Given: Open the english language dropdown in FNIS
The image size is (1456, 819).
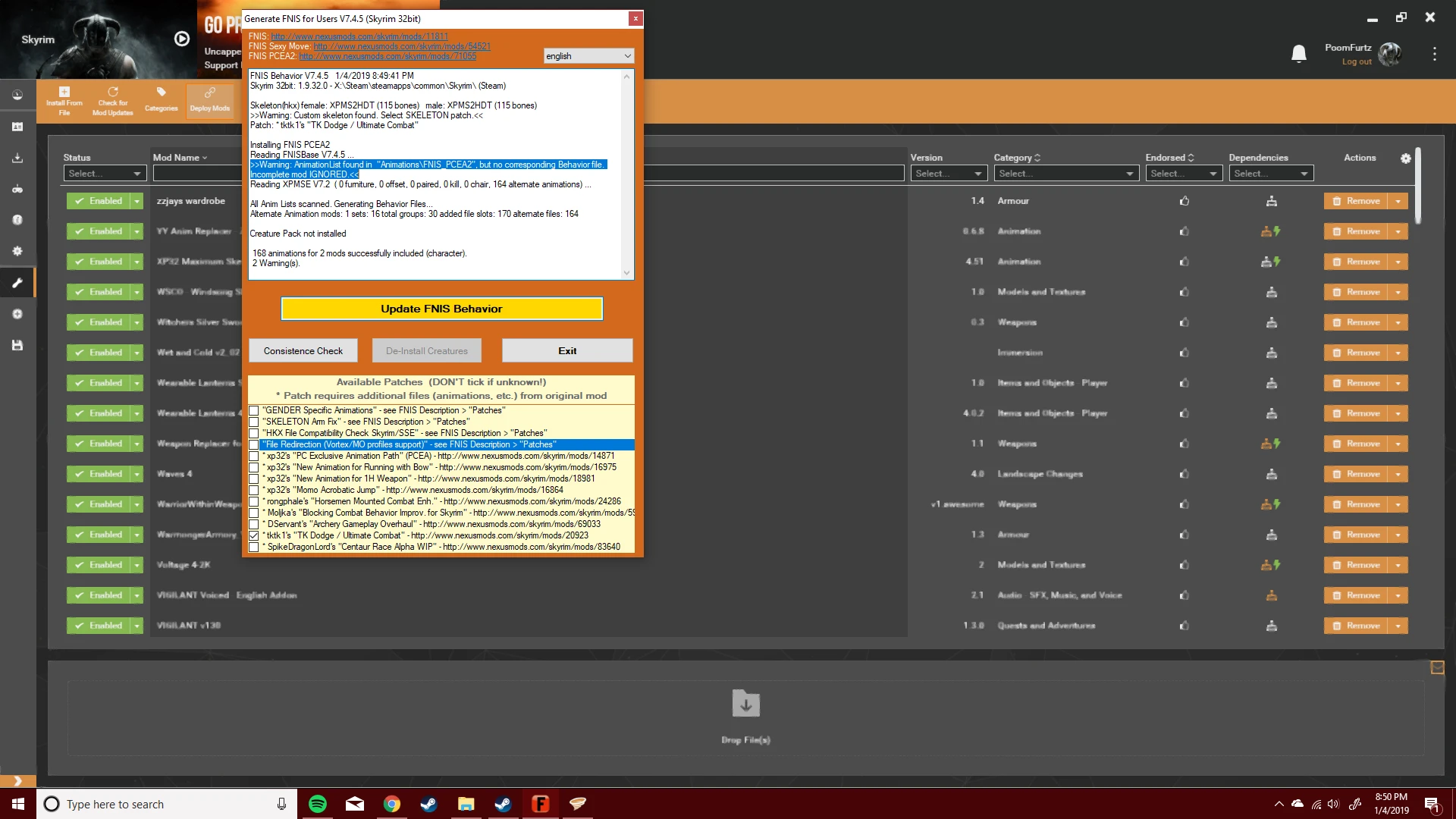Looking at the screenshot, I should 588,56.
